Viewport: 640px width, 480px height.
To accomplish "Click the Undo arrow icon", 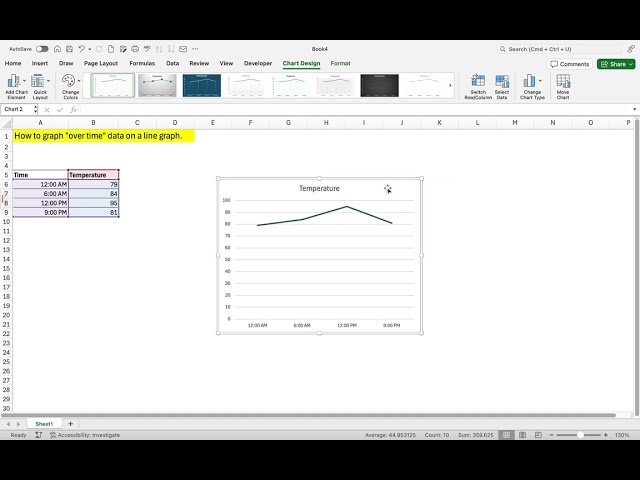I will 81,49.
